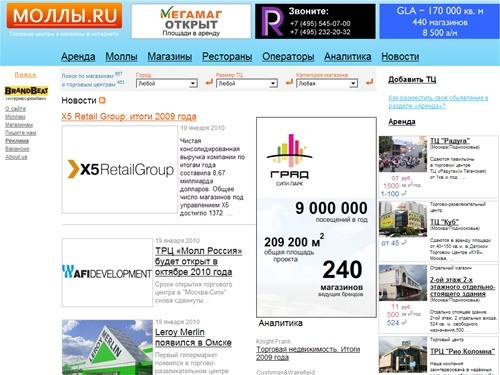This screenshot has width=500, height=375.
Task: Open the X5 Retail Group logo image
Action: coord(120,169)
